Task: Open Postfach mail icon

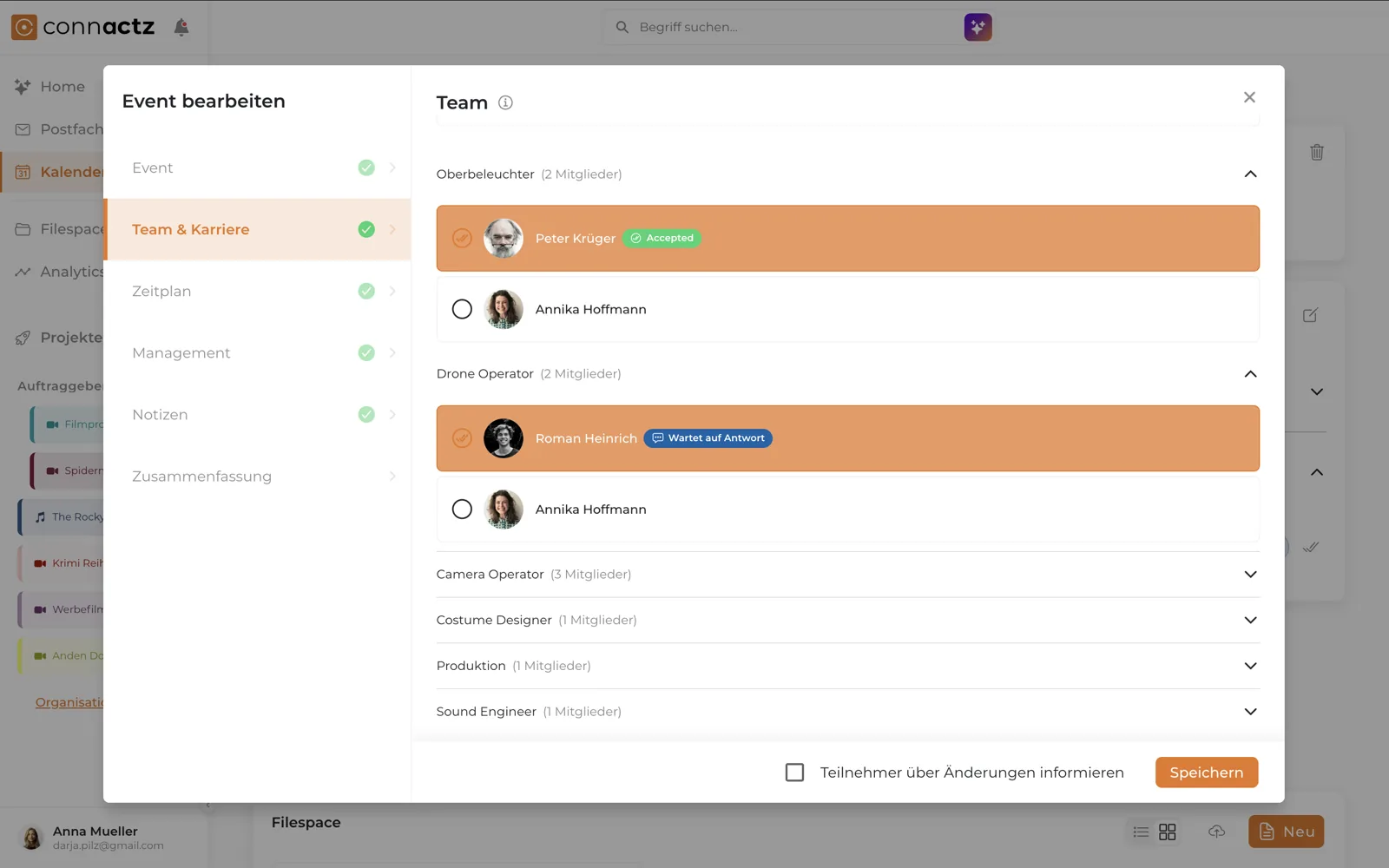Action: click(x=23, y=129)
